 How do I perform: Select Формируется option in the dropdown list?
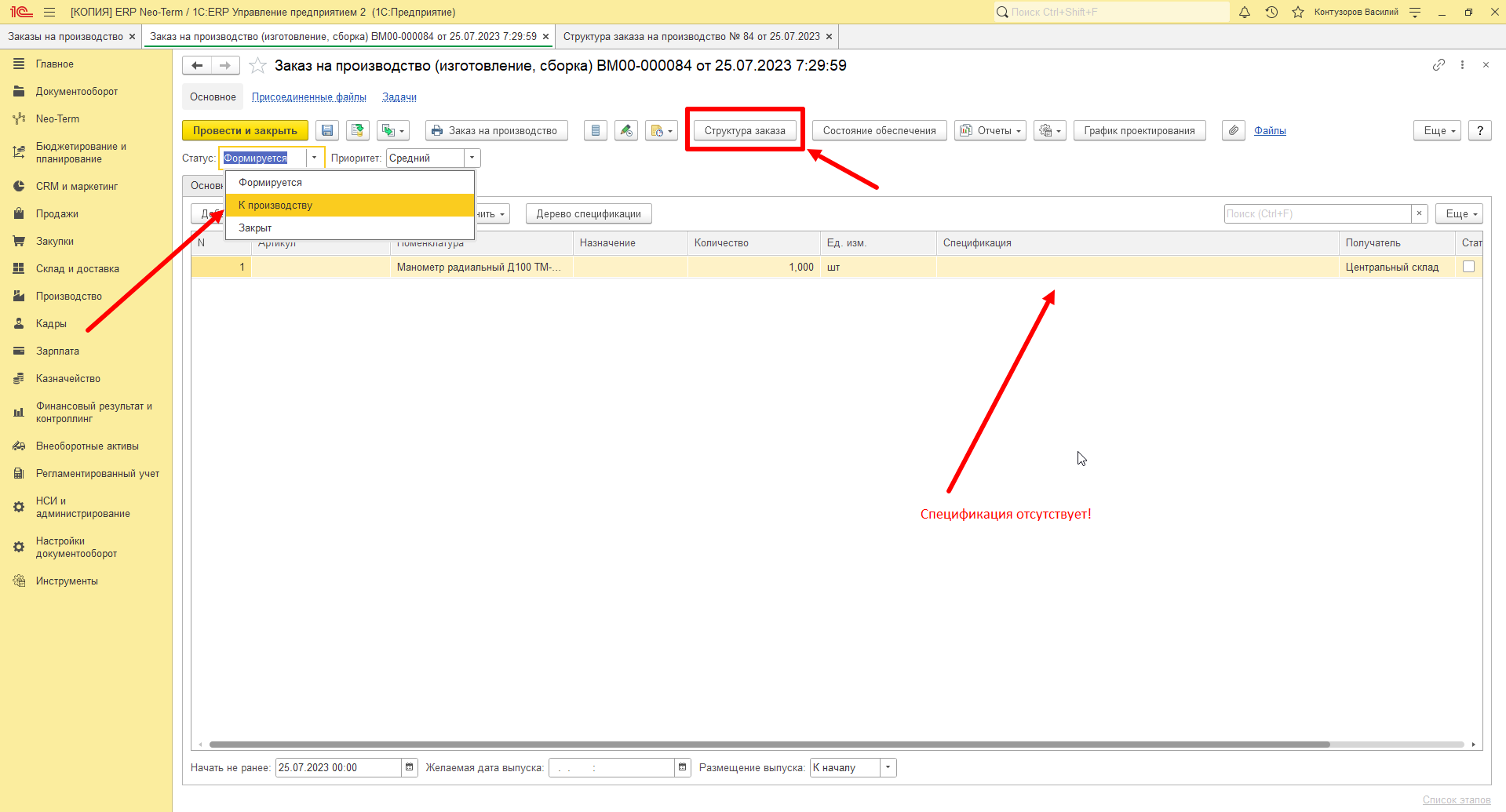[350, 183]
